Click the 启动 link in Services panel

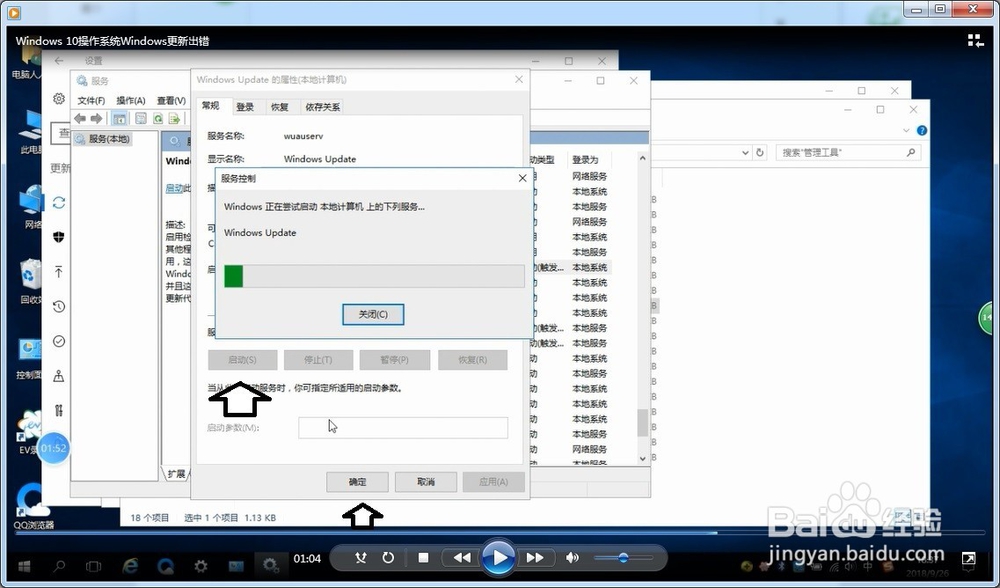(174, 188)
